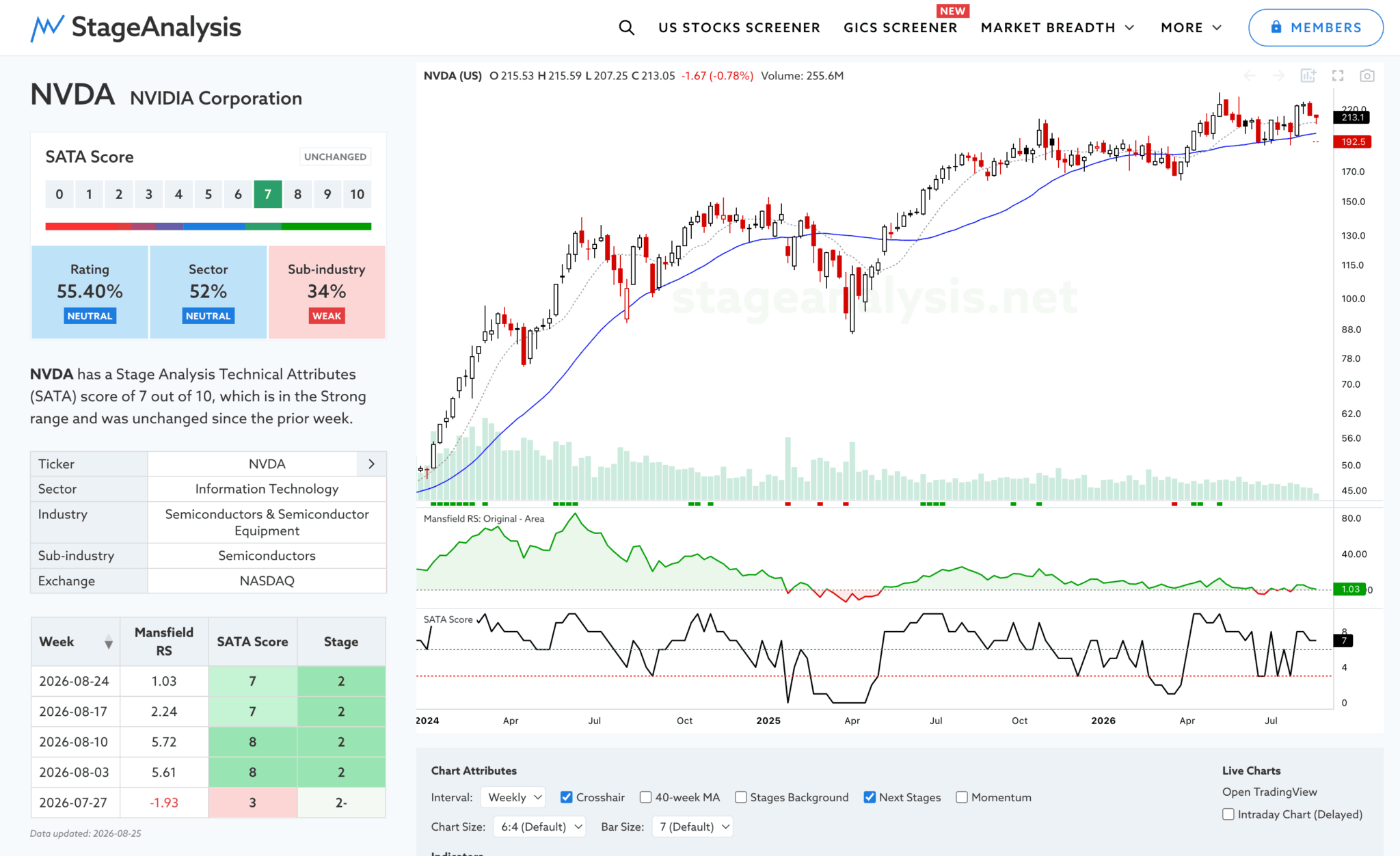Disable the Crosshair checkbox
Image resolution: width=1400 pixels, height=856 pixels.
[566, 797]
